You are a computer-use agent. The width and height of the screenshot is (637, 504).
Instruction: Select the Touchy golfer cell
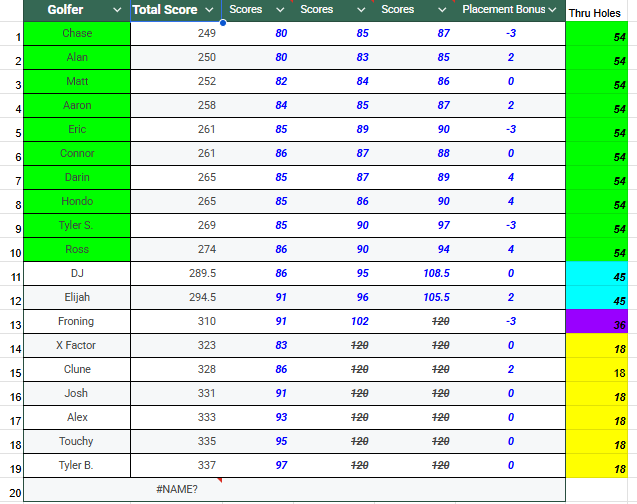77,441
